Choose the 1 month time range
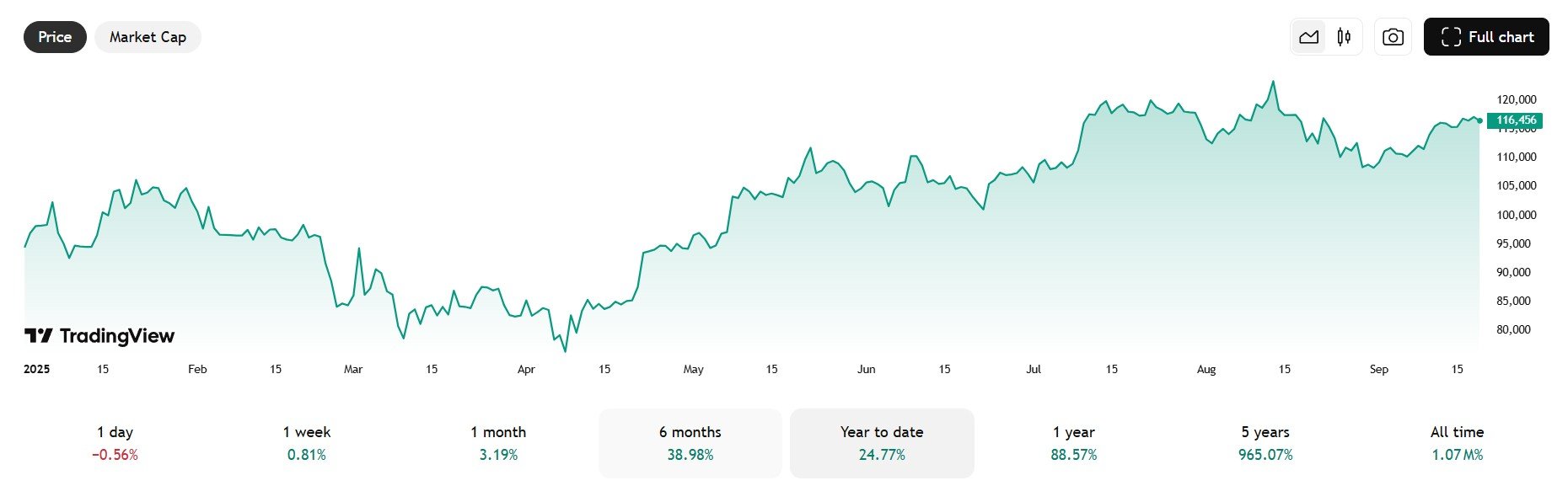The width and height of the screenshot is (1568, 502). pyautogui.click(x=498, y=443)
